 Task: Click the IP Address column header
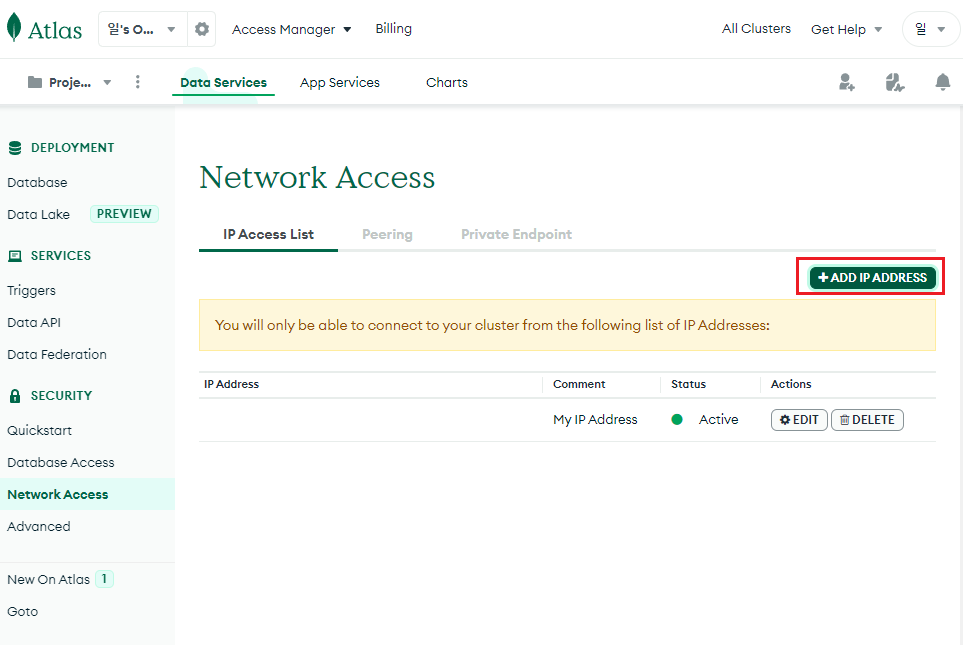coord(232,384)
